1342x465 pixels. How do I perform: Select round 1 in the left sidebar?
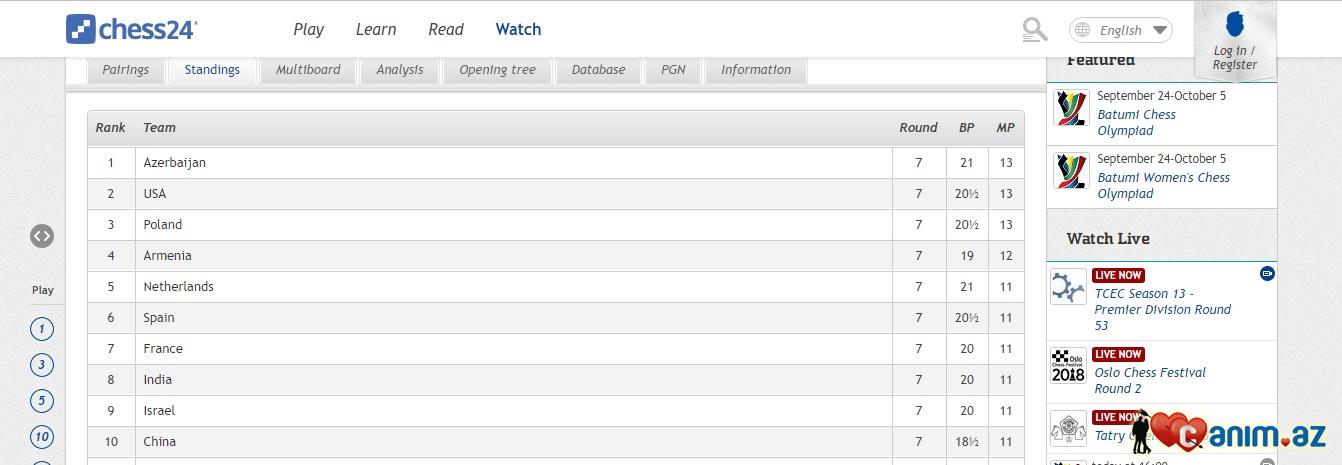point(41,329)
